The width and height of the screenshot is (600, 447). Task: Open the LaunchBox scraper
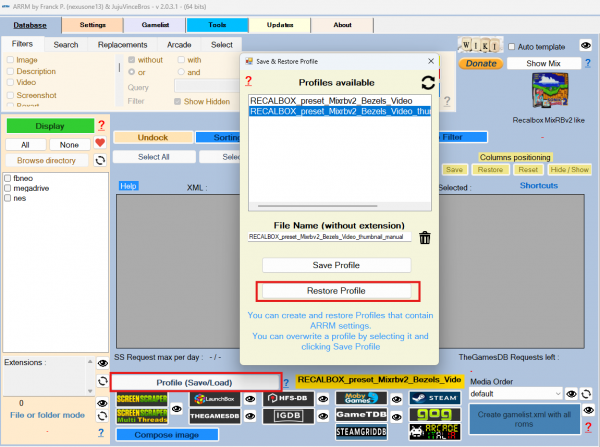[x=213, y=397]
